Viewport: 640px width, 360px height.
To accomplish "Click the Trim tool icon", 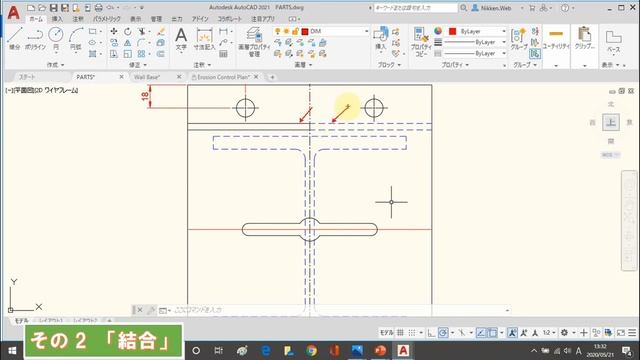I will point(142,31).
